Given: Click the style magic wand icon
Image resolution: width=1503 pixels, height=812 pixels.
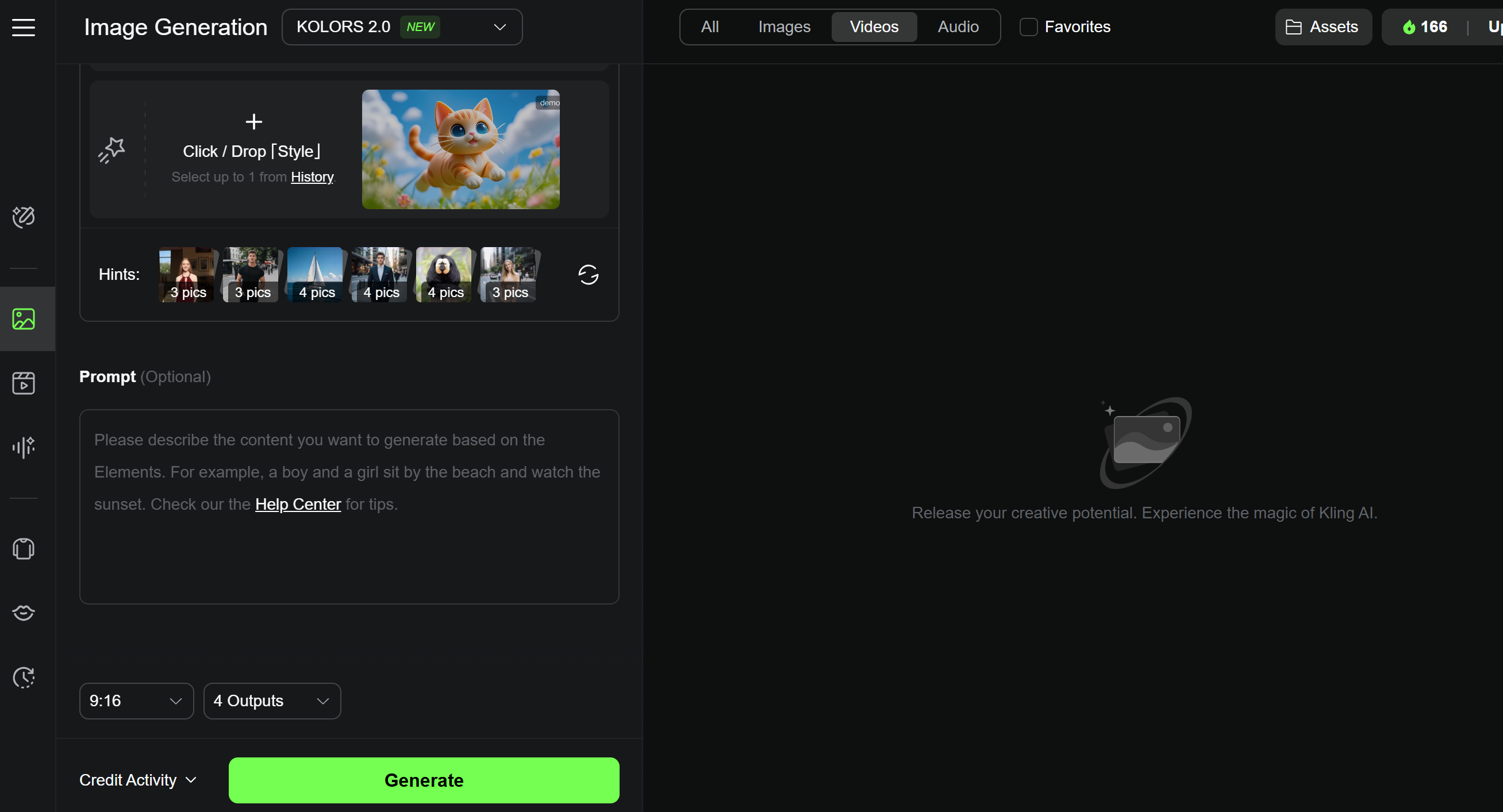Looking at the screenshot, I should coord(112,150).
